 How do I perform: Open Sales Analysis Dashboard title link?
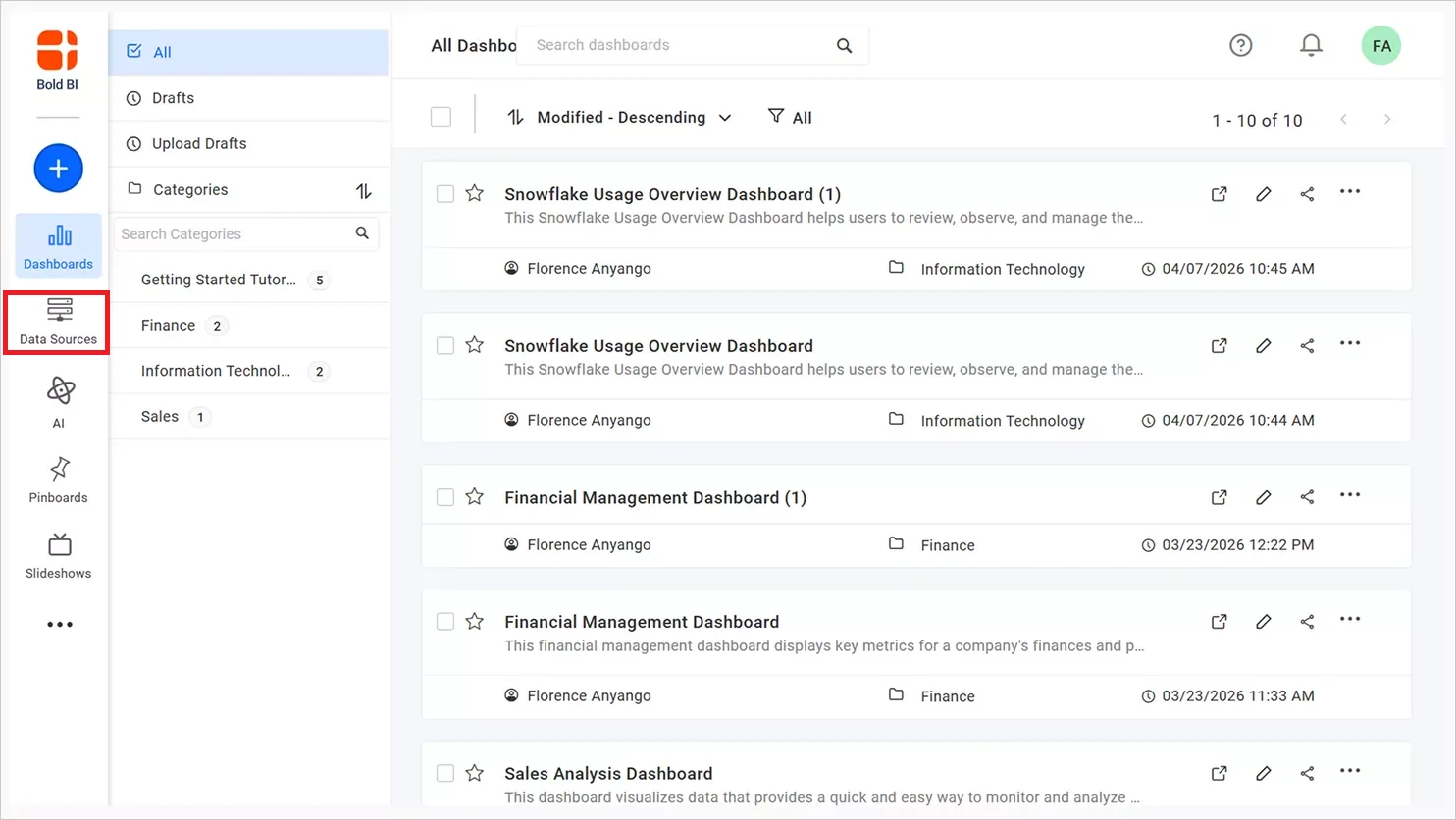point(608,773)
